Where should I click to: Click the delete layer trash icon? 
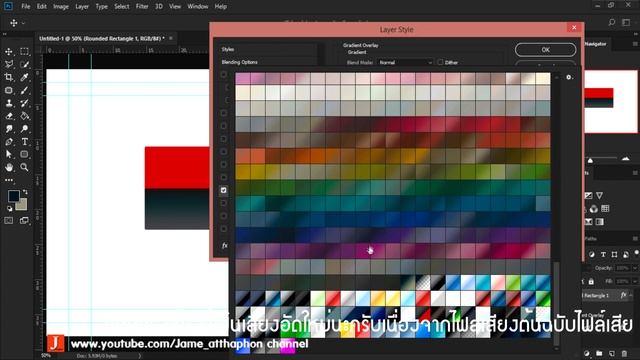click(x=624, y=353)
